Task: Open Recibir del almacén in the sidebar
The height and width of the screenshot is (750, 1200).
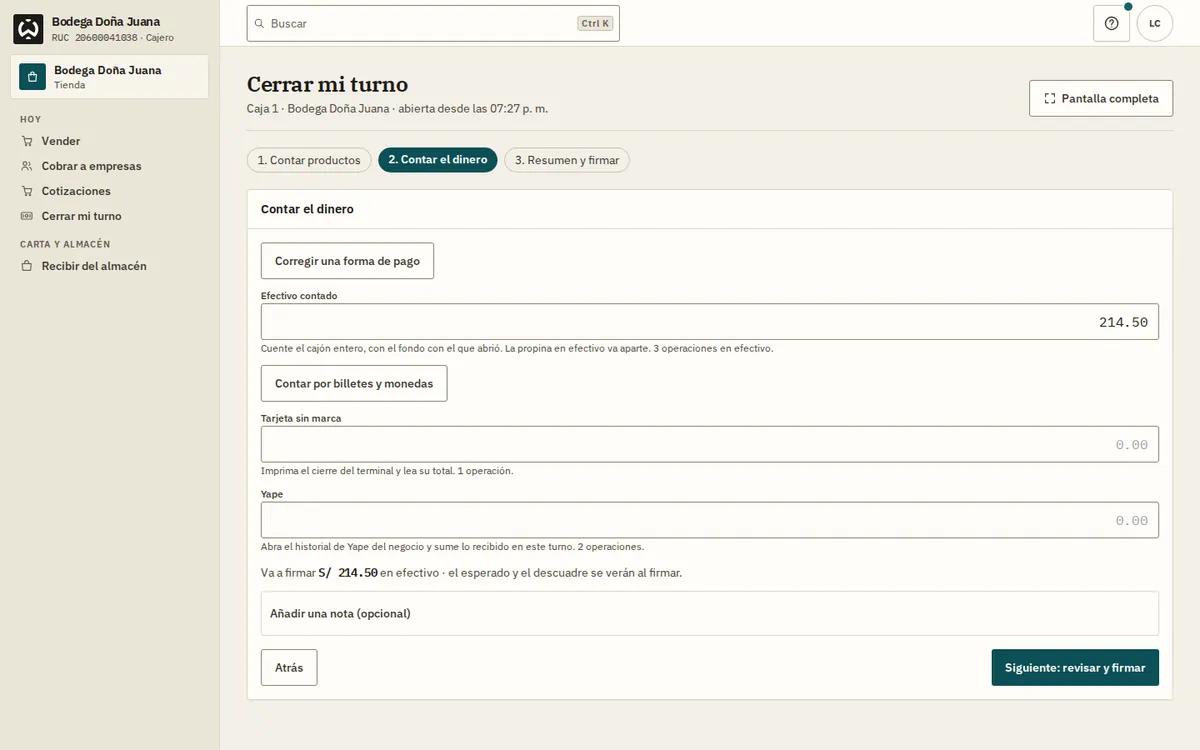Action: (110, 266)
